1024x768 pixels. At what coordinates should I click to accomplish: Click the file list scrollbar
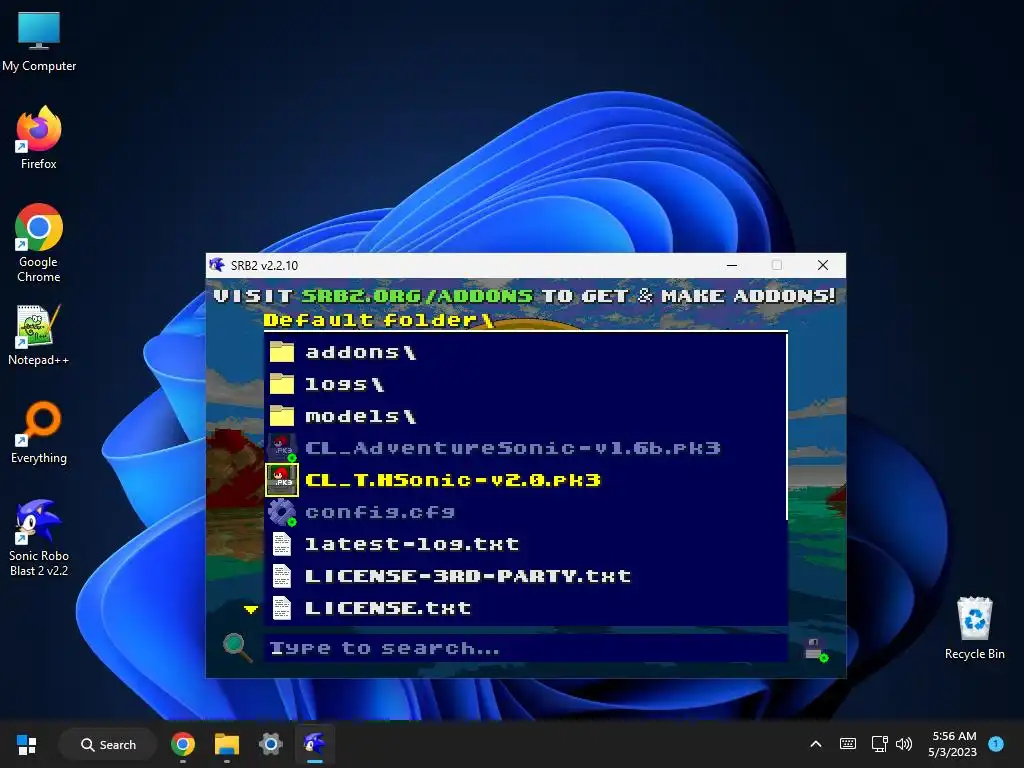pos(787,426)
